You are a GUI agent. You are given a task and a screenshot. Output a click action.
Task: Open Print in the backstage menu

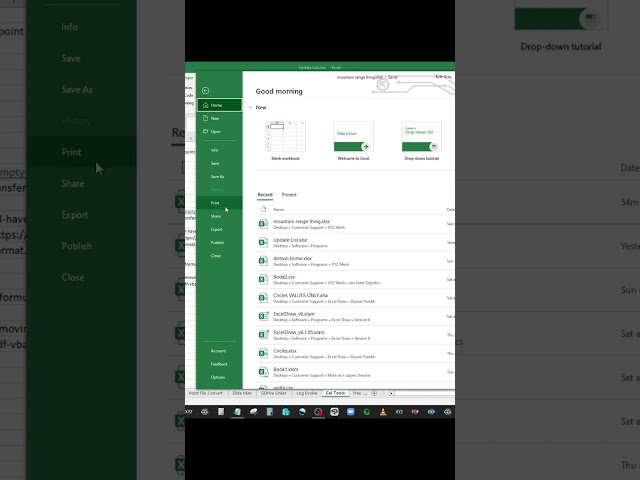[220, 203]
